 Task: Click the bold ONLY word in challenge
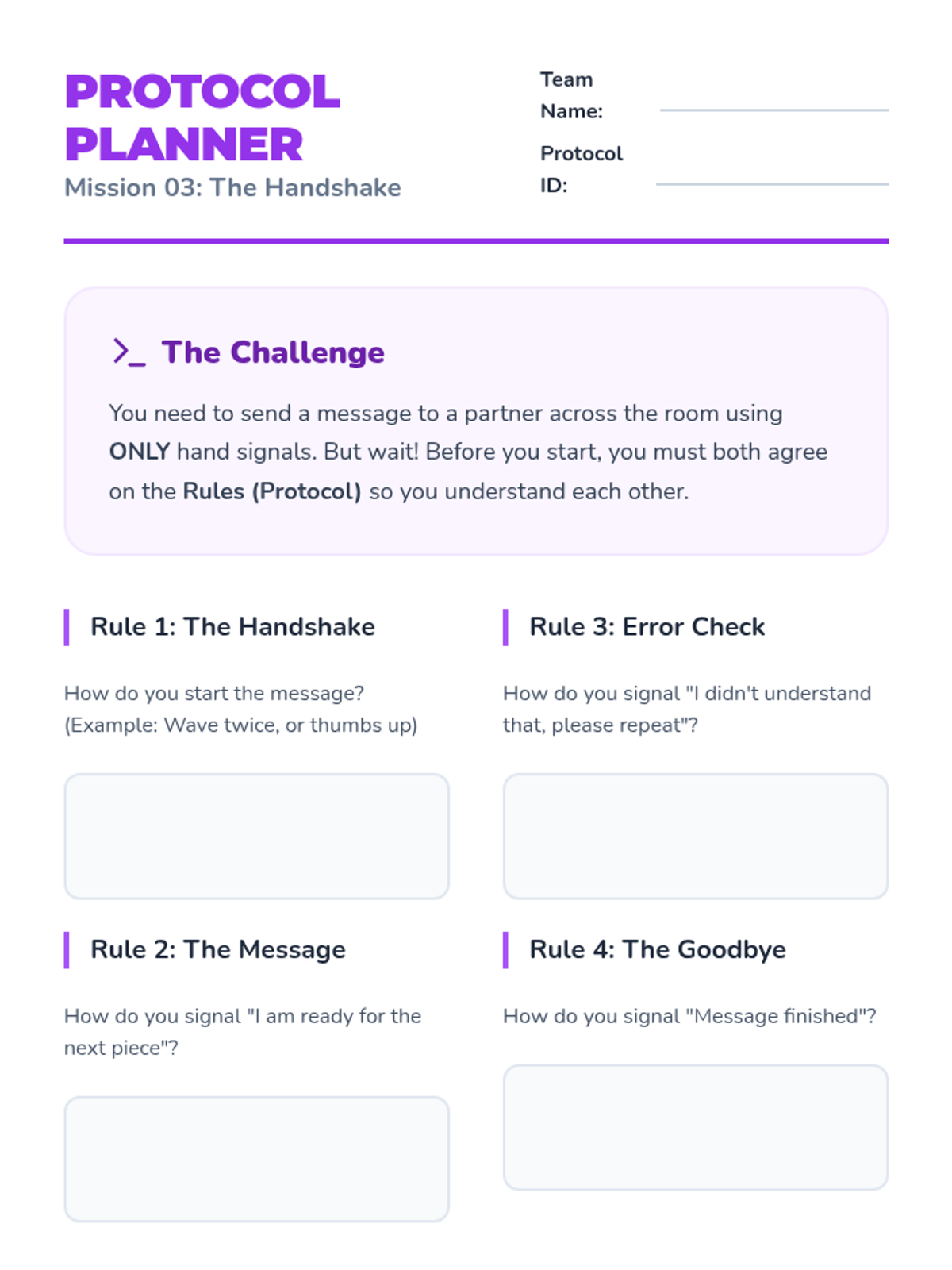click(x=140, y=452)
